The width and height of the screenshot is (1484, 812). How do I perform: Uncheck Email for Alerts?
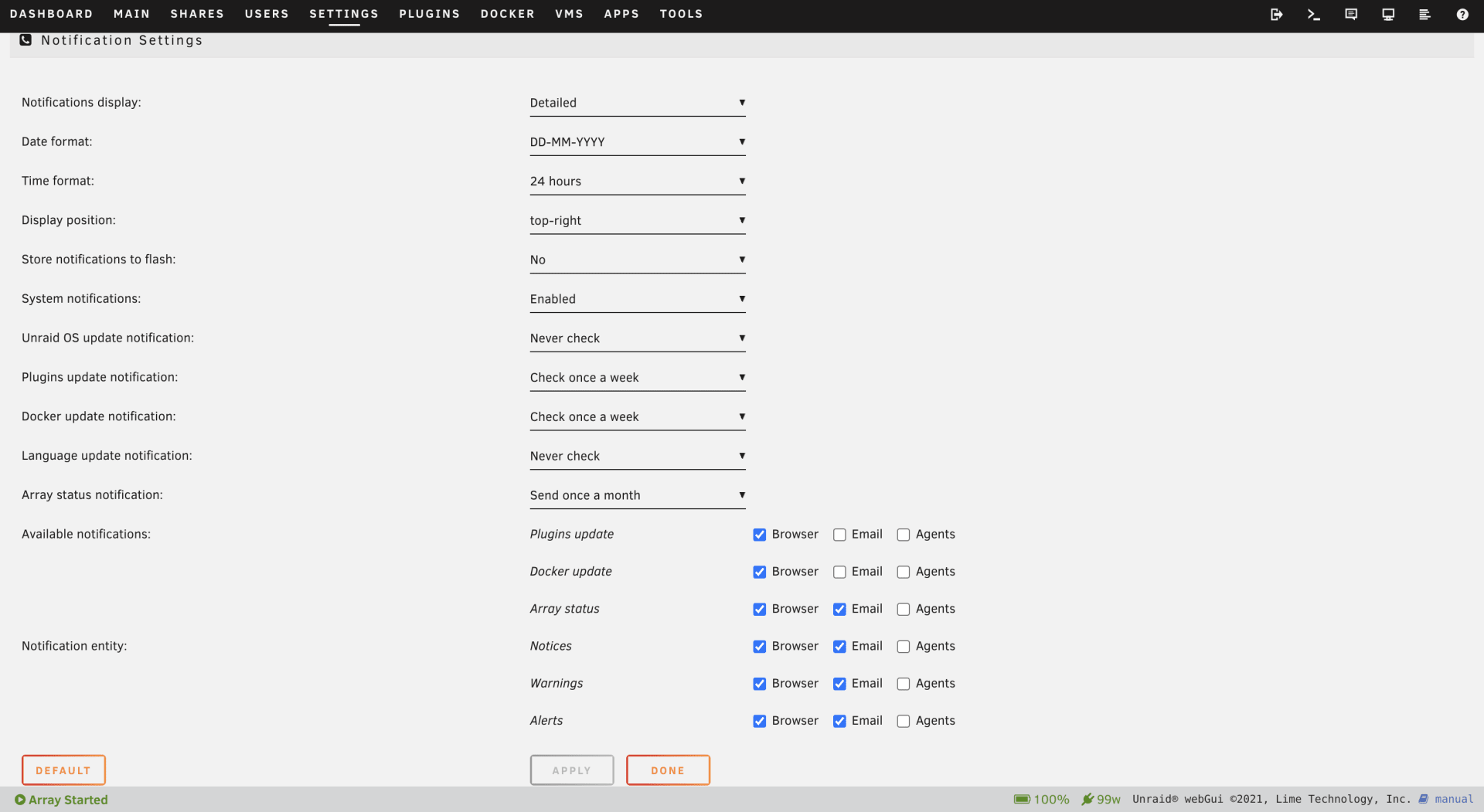pyautogui.click(x=839, y=721)
